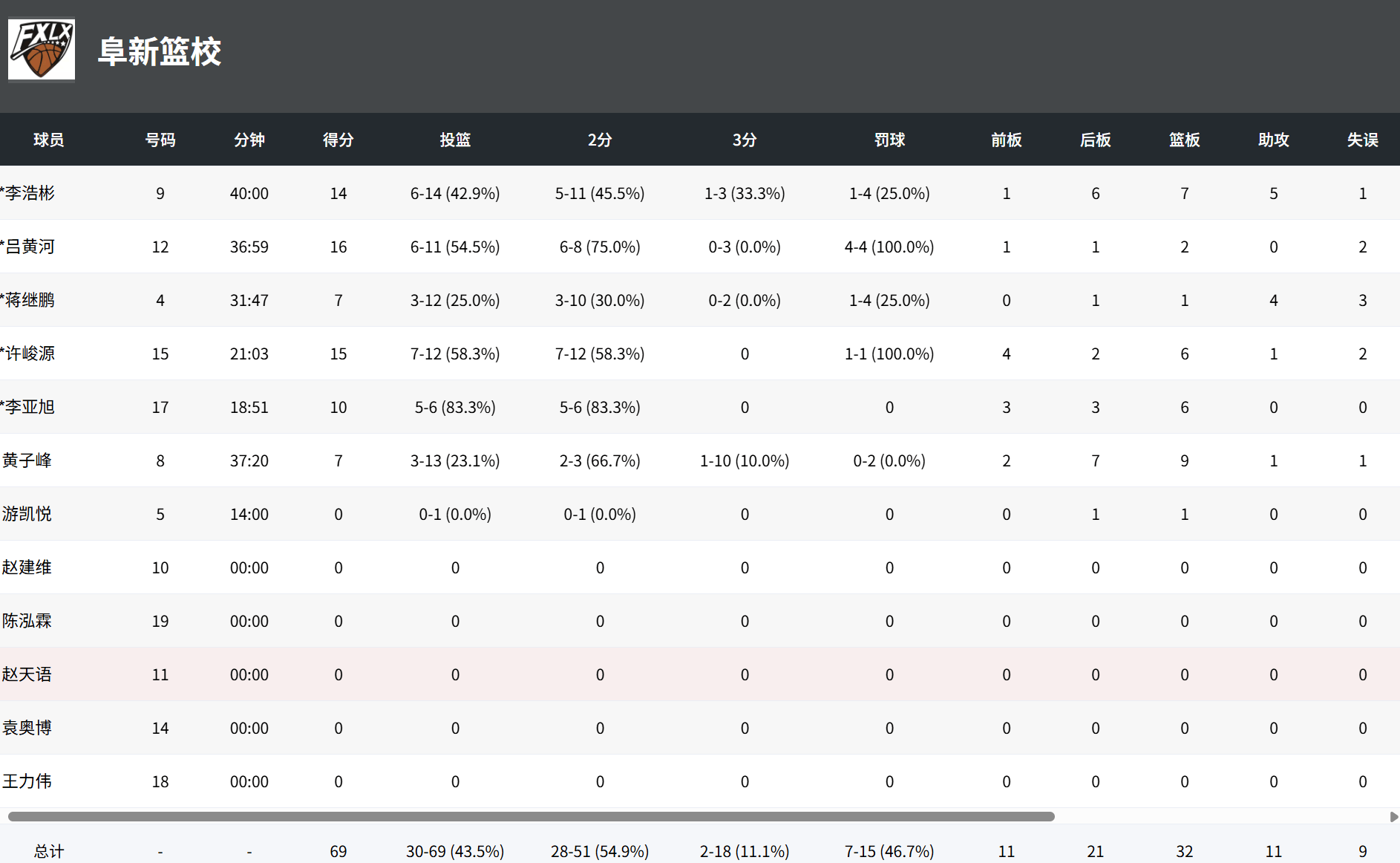Click two-point cell 2-3 (66.7%)
Image resolution: width=1400 pixels, height=863 pixels.
click(x=600, y=461)
